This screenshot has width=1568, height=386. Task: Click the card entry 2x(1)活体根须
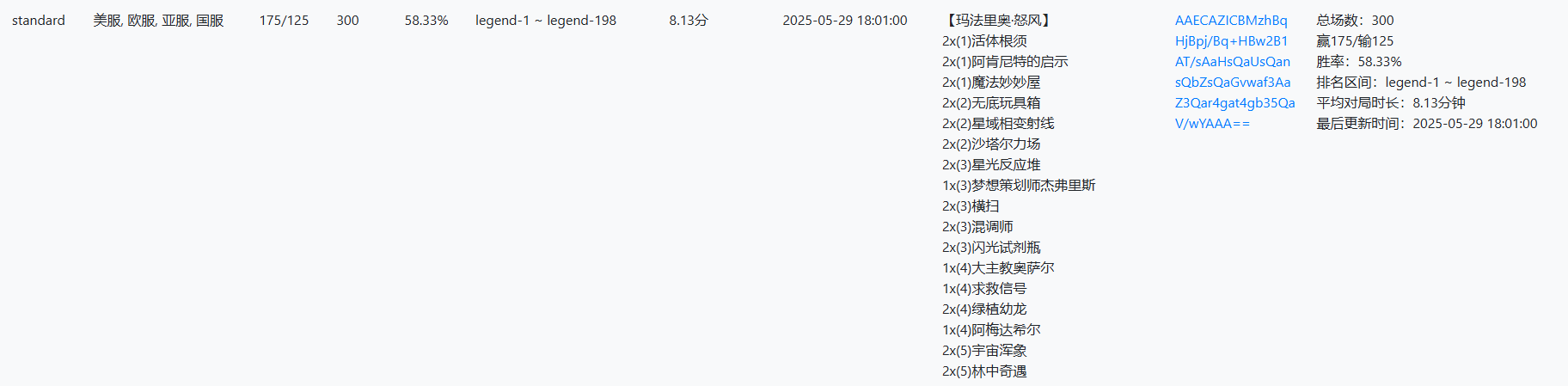984,41
